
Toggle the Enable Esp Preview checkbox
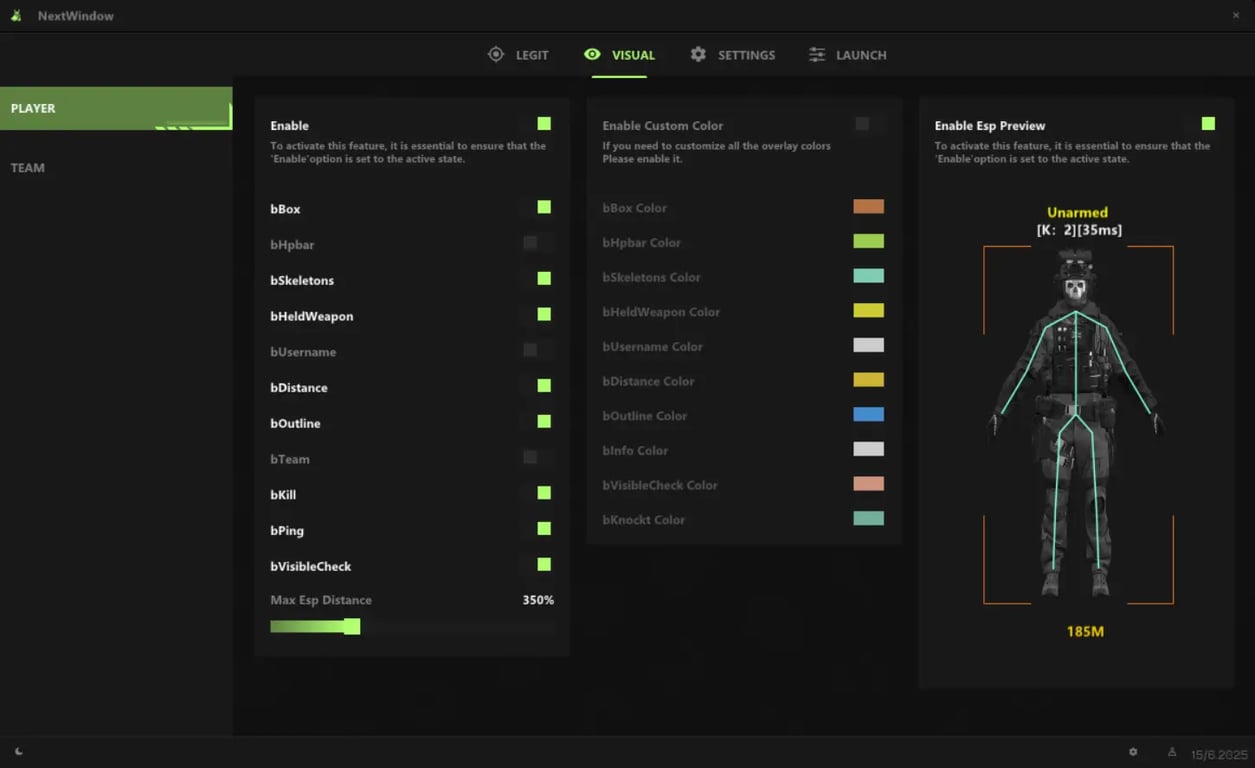click(1208, 124)
